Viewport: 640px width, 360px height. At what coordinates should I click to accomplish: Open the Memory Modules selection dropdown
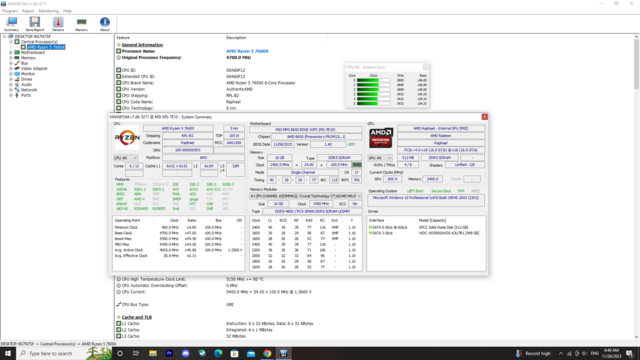305,196
